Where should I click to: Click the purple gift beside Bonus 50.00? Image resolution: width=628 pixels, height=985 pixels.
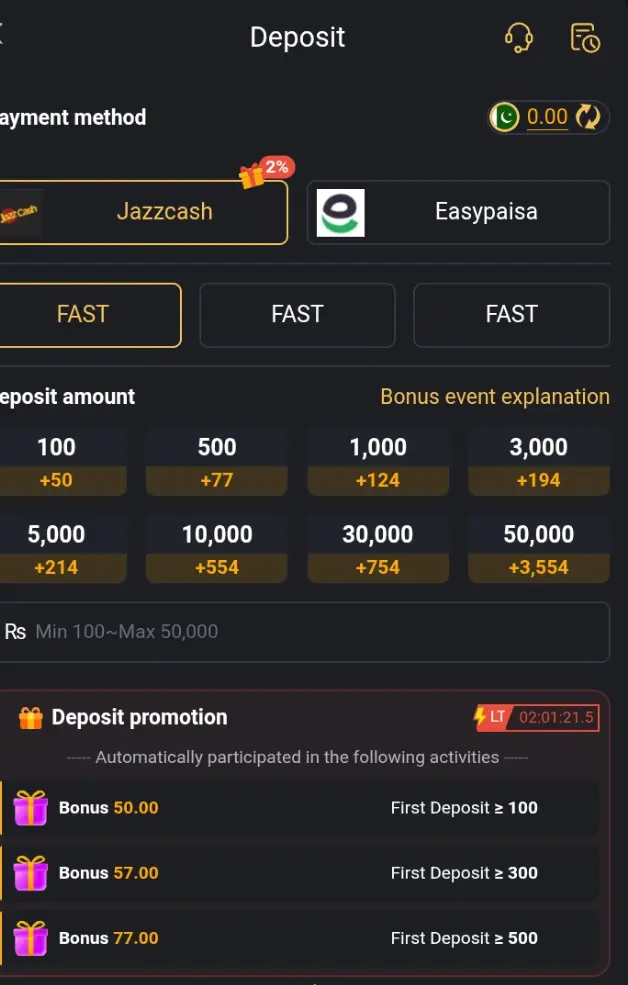30,808
